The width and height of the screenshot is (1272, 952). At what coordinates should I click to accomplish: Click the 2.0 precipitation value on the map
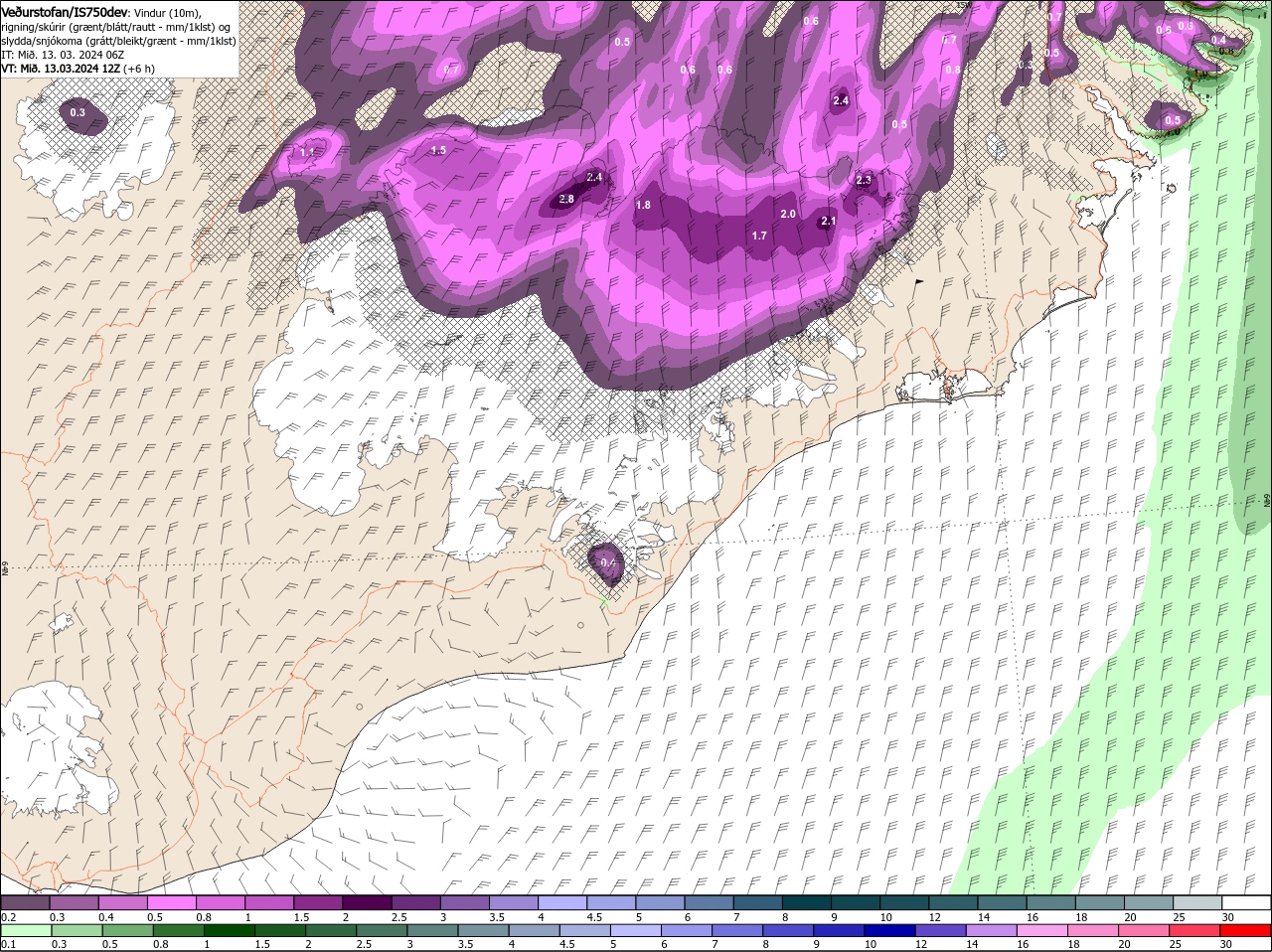(x=788, y=214)
